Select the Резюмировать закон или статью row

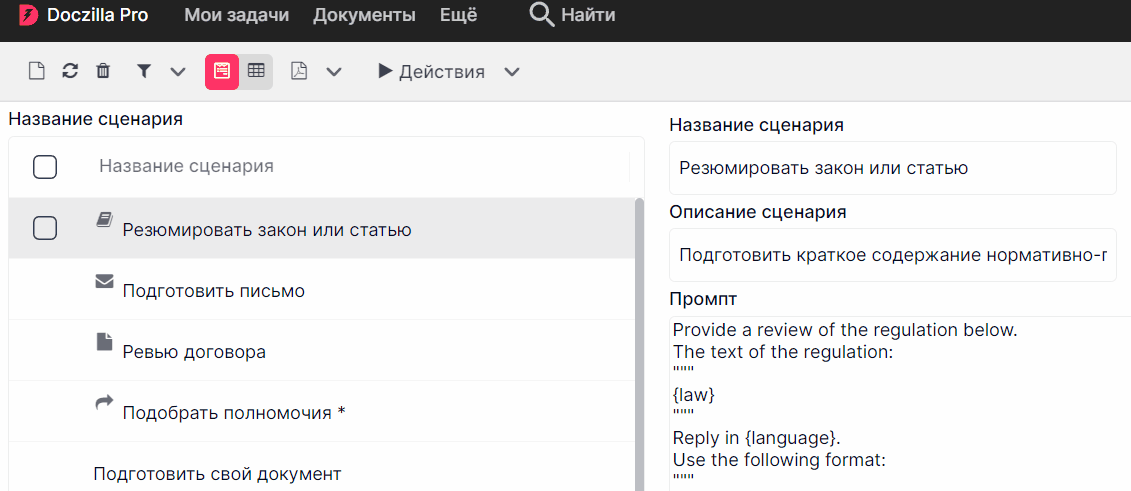click(x=322, y=229)
